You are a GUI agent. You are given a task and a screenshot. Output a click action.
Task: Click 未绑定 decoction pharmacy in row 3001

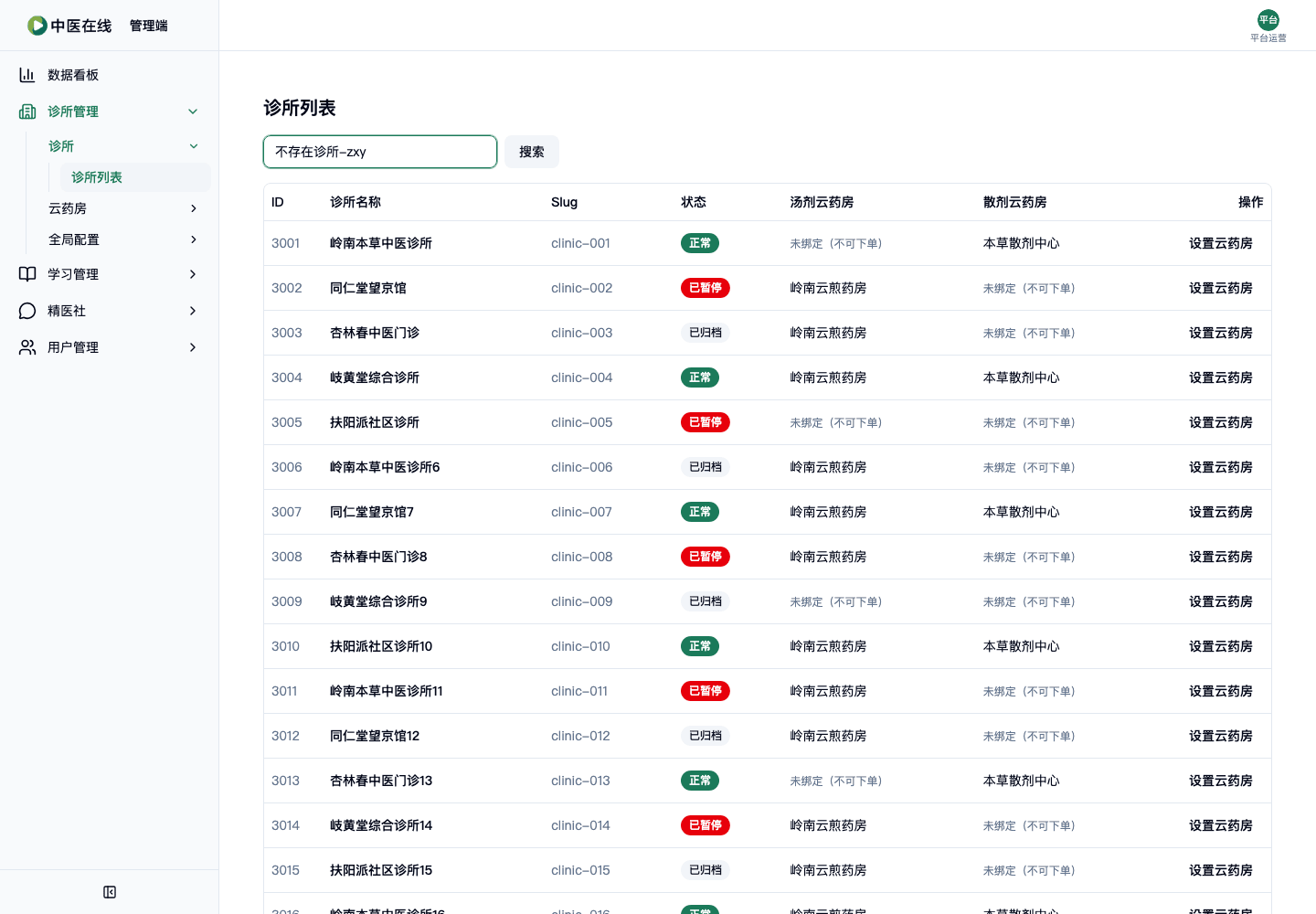[836, 243]
